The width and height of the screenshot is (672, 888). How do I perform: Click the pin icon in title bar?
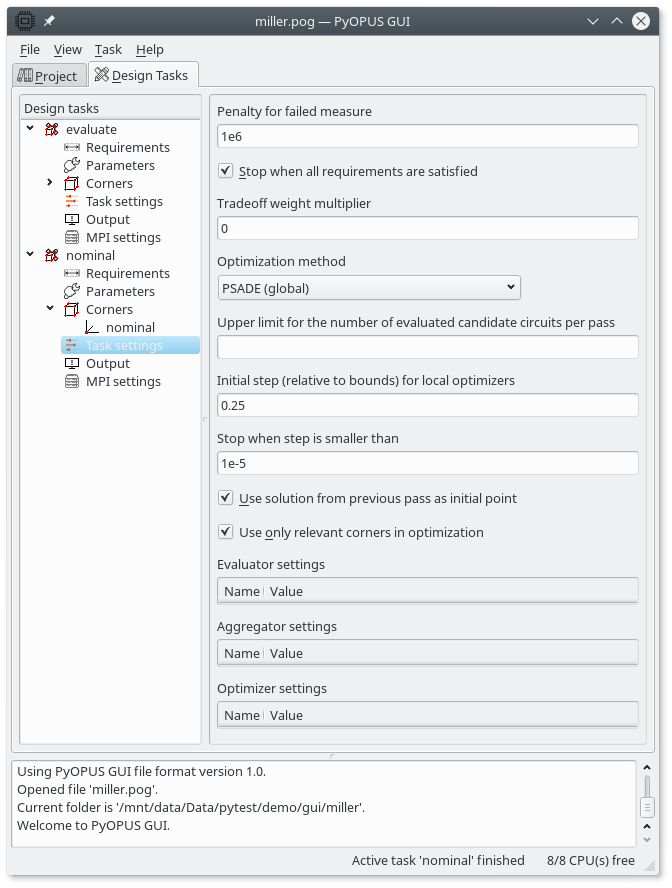[x=49, y=20]
